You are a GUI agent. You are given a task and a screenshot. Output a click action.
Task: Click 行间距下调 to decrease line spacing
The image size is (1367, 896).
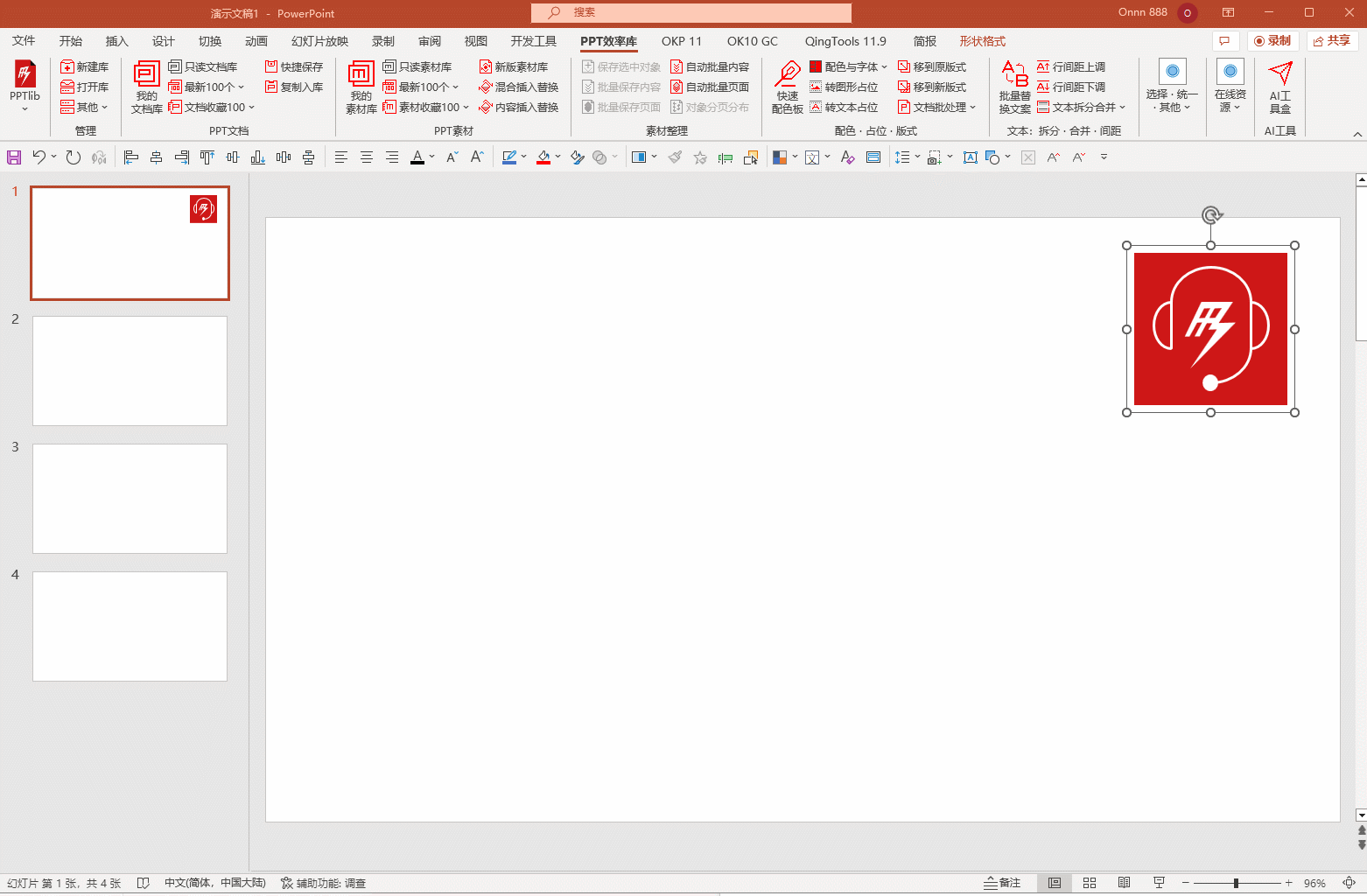pyautogui.click(x=1071, y=87)
